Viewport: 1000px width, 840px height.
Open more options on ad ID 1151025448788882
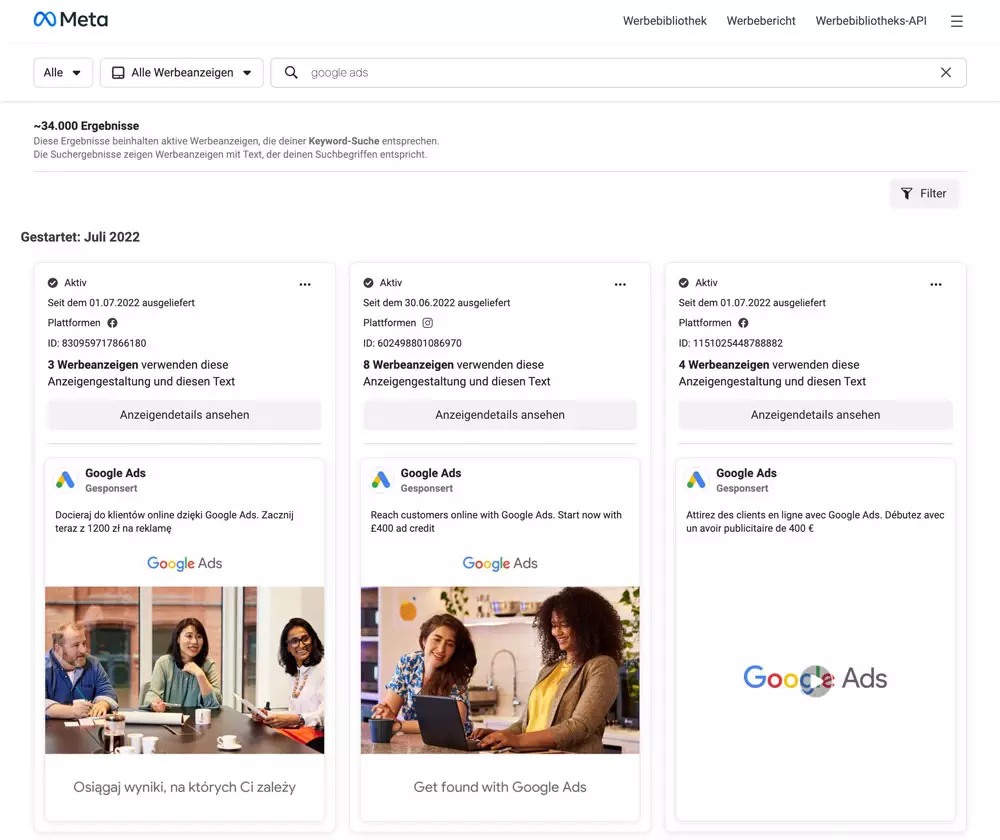point(936,284)
